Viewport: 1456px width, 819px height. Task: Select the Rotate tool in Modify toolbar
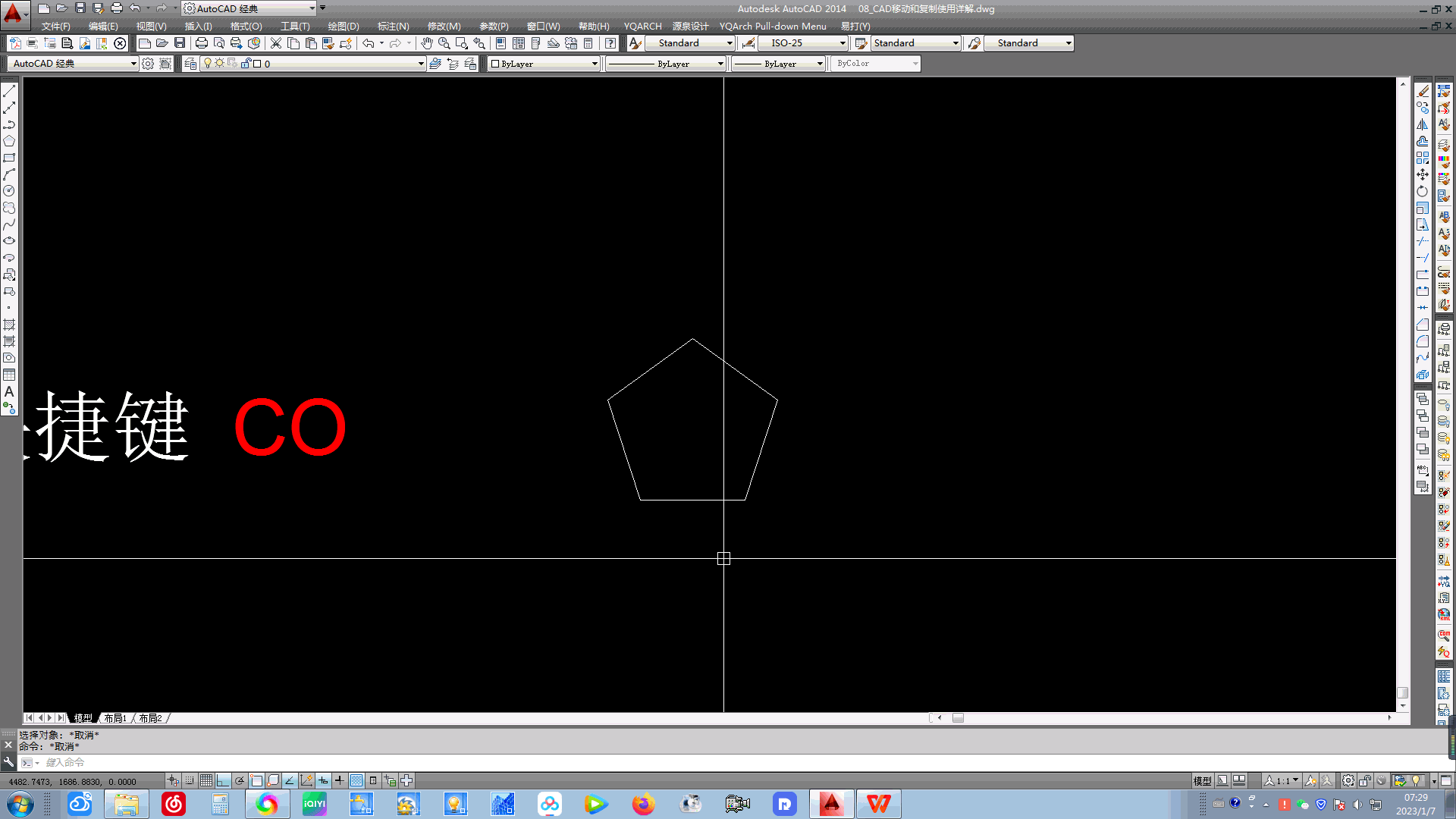tap(1423, 191)
